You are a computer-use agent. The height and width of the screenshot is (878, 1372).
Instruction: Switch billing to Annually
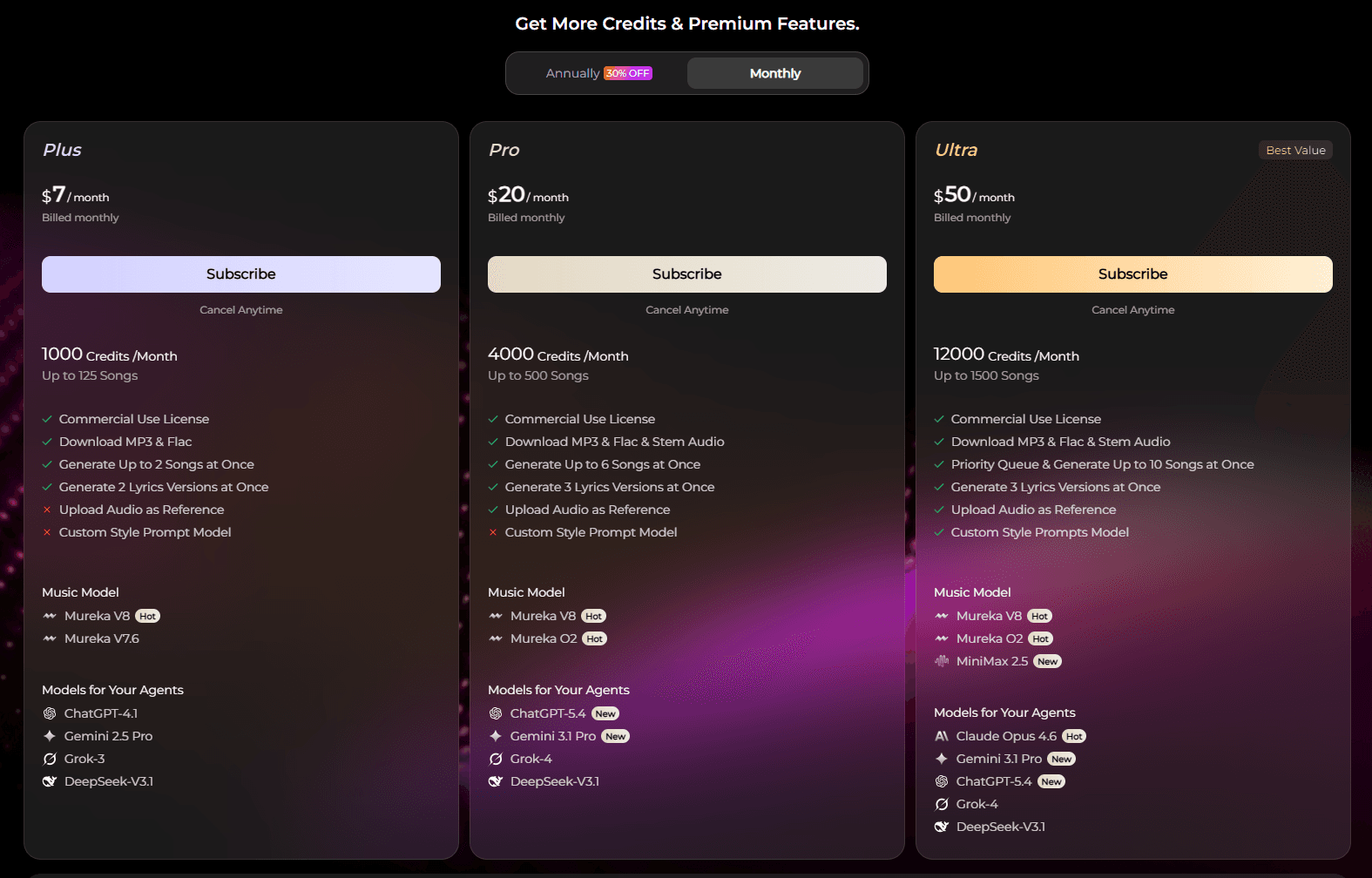click(x=572, y=73)
